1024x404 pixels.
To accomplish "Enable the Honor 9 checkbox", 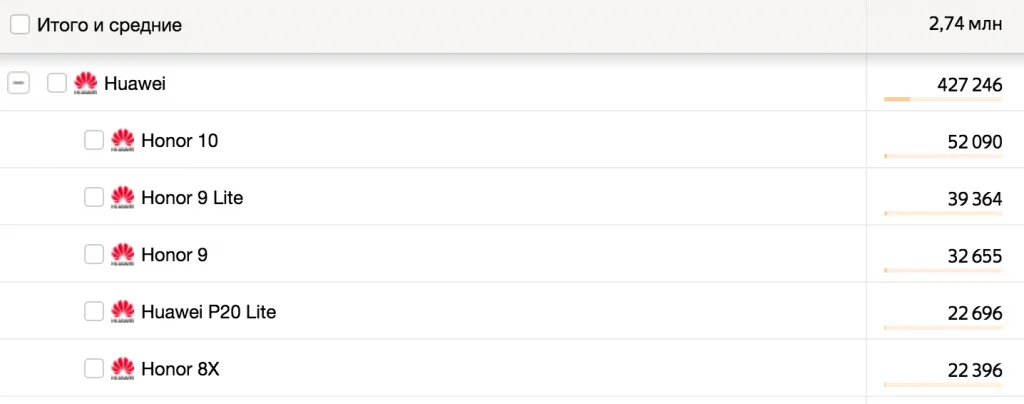I will (94, 255).
